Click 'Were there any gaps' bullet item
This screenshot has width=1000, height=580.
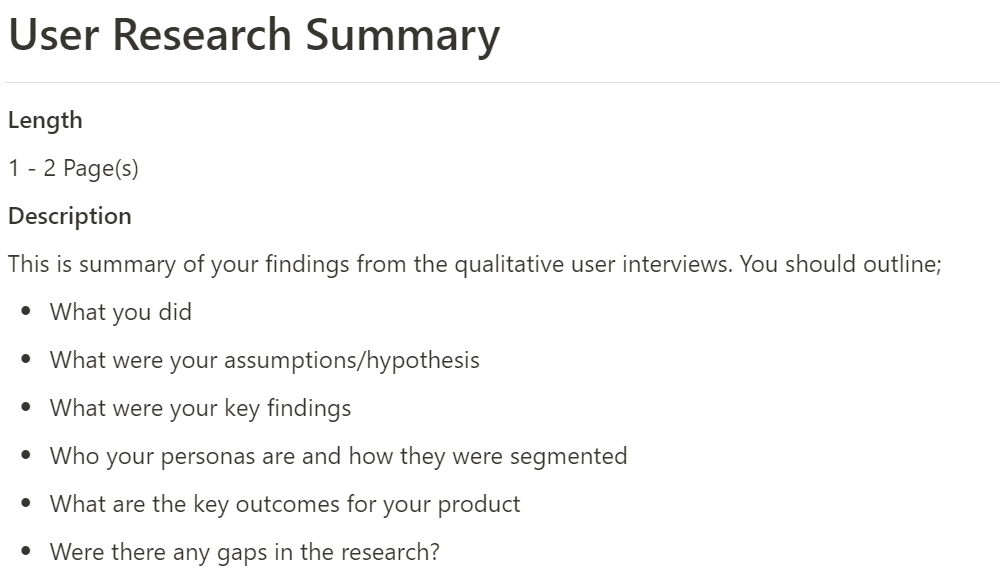pyautogui.click(x=245, y=552)
